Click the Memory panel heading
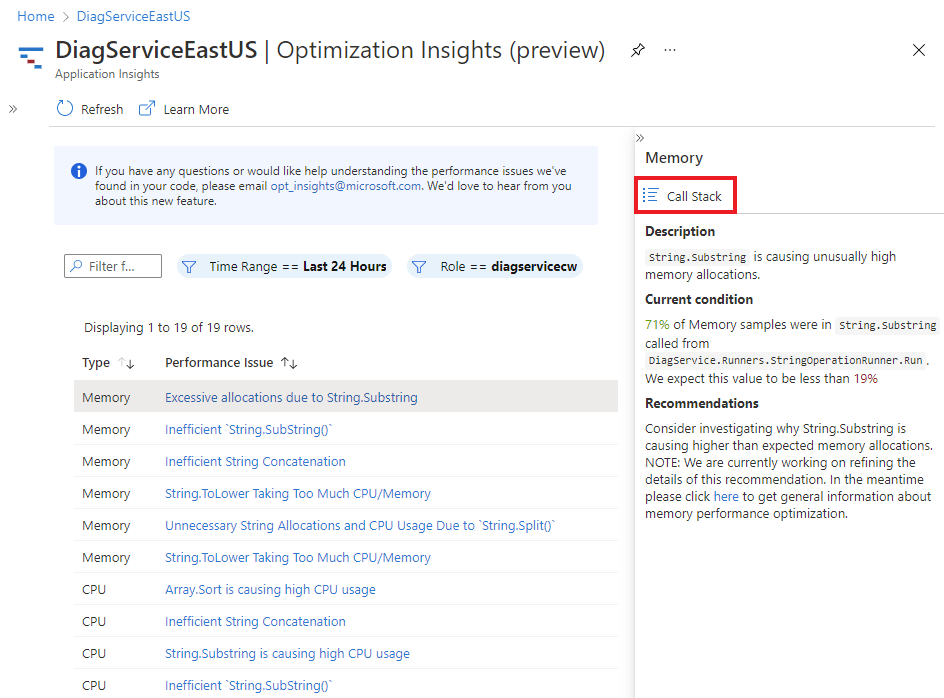The image size is (944, 698). point(674,158)
